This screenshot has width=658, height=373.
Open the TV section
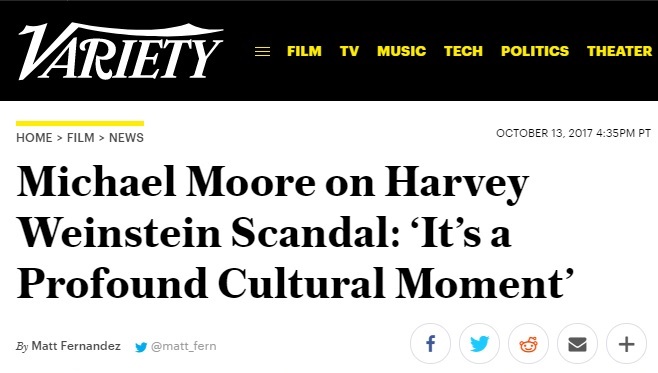tap(350, 51)
